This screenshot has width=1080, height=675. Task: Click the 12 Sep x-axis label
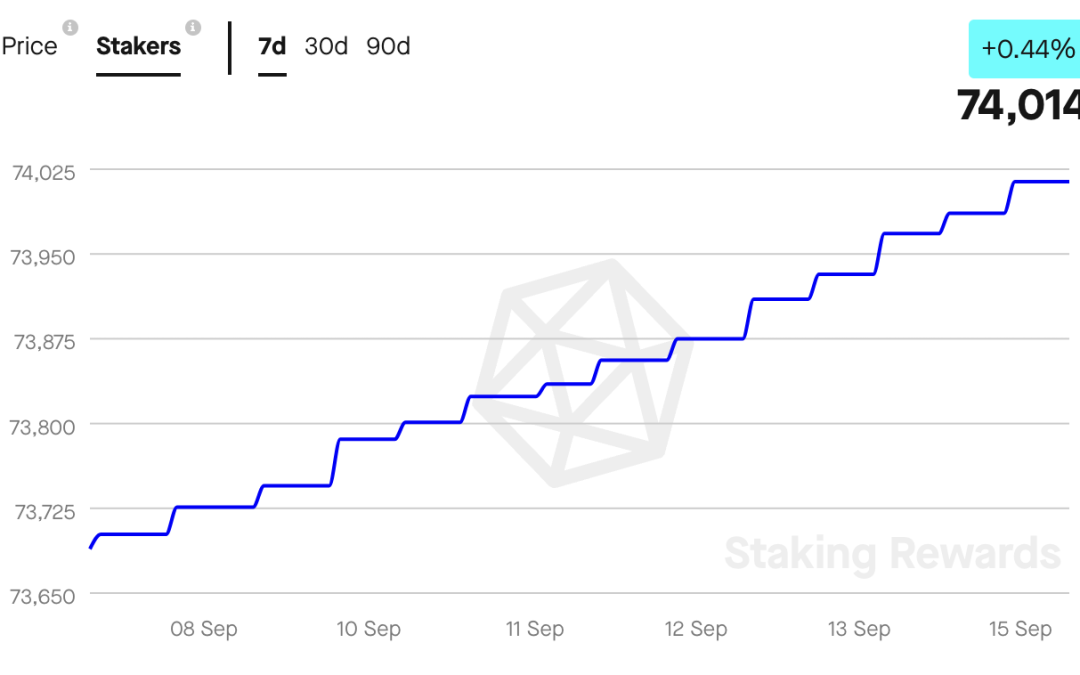(696, 629)
